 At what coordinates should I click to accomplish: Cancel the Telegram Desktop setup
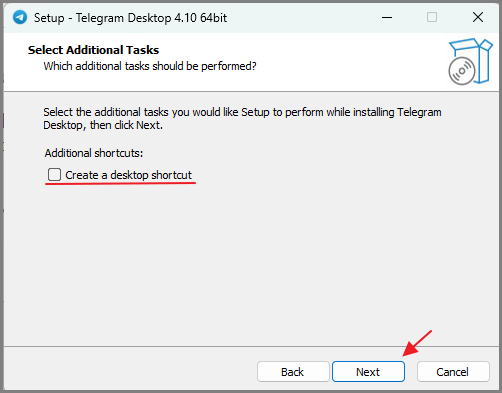click(453, 371)
